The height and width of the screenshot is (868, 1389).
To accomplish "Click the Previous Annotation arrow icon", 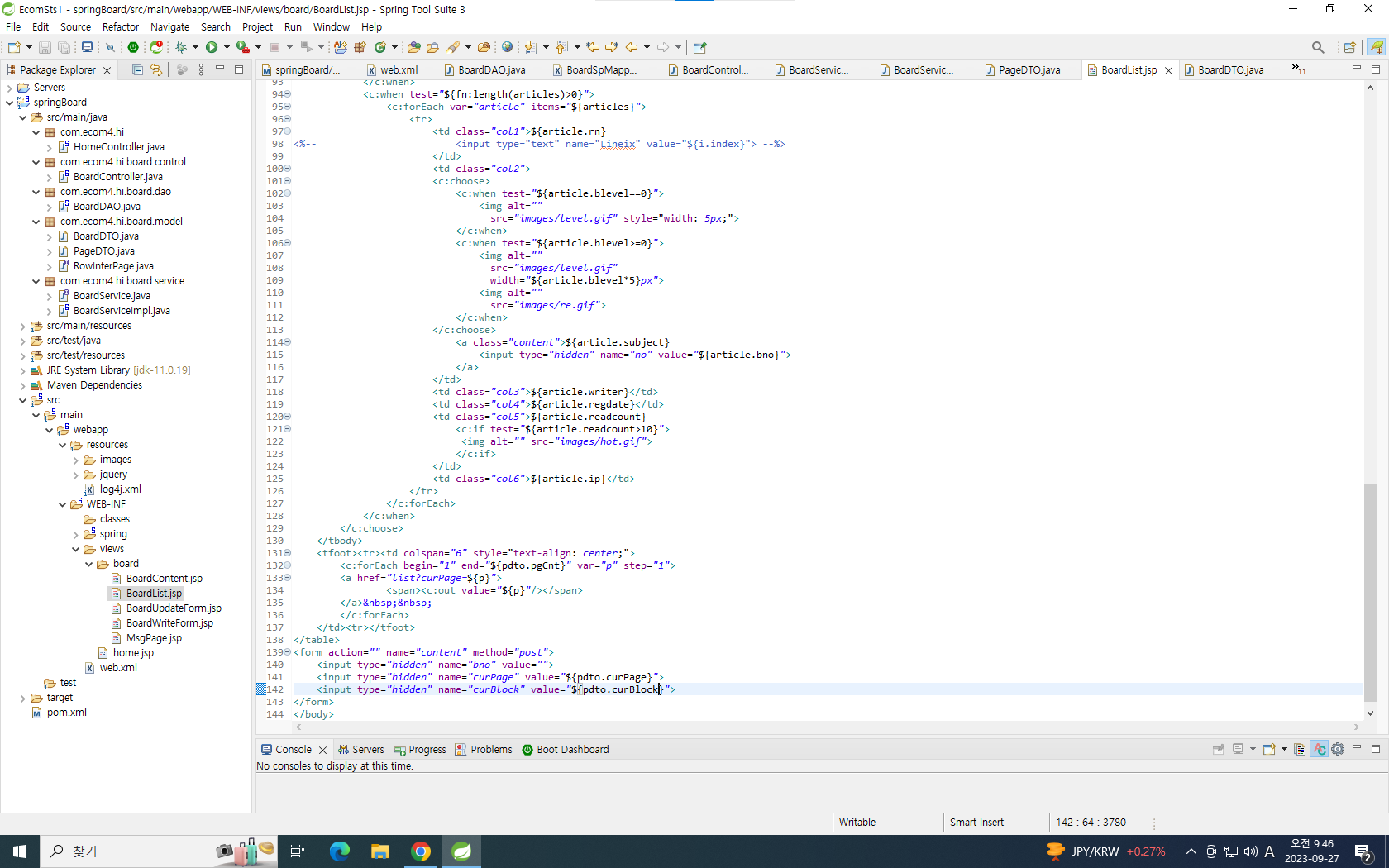I will [561, 47].
